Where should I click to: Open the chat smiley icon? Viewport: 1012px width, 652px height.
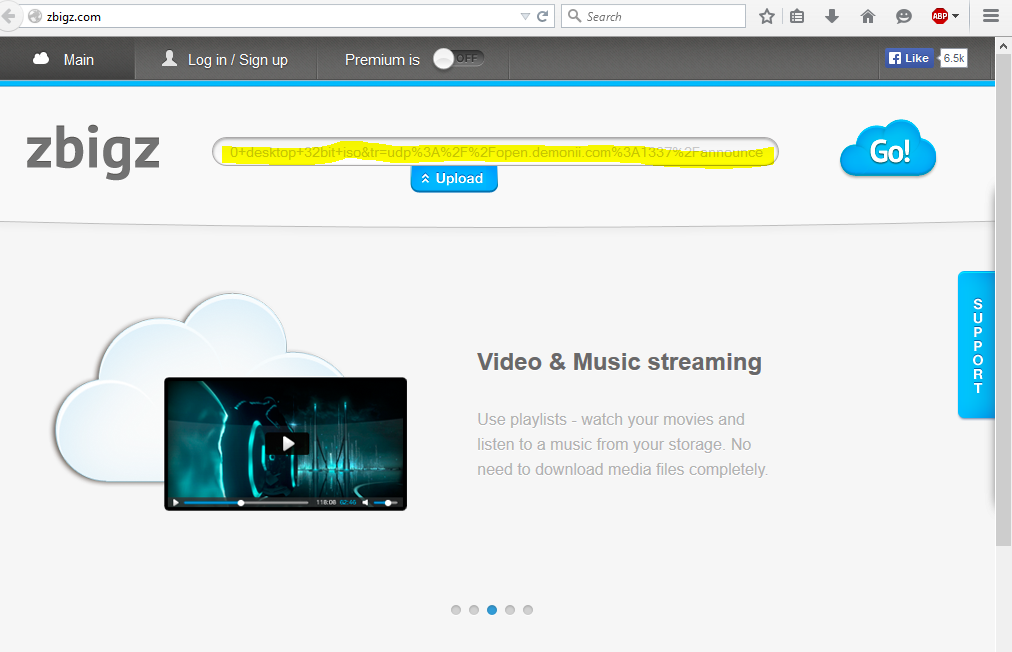pos(904,16)
